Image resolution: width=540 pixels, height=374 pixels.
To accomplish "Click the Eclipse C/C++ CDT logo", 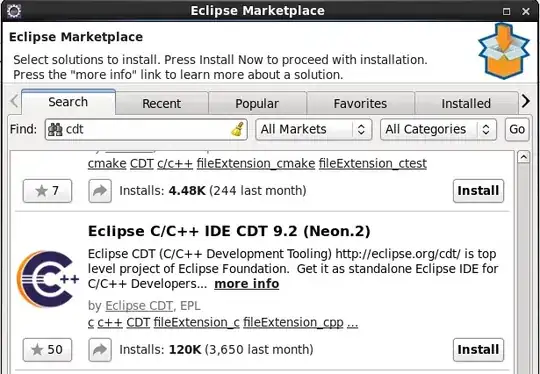I will click(x=48, y=279).
